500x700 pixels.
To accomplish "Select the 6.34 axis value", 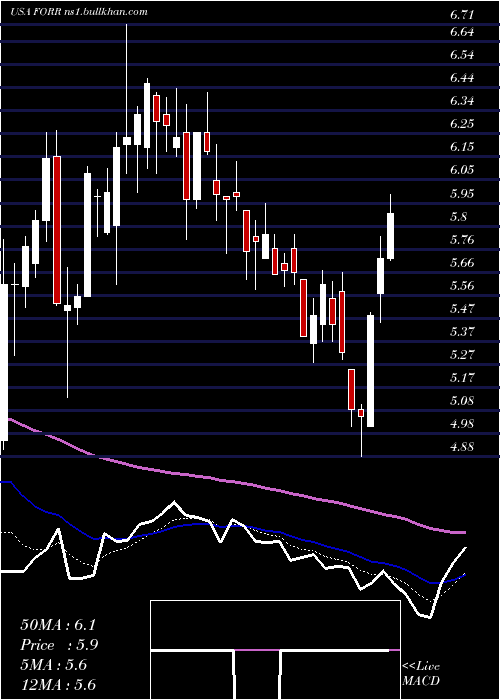I will click(462, 101).
